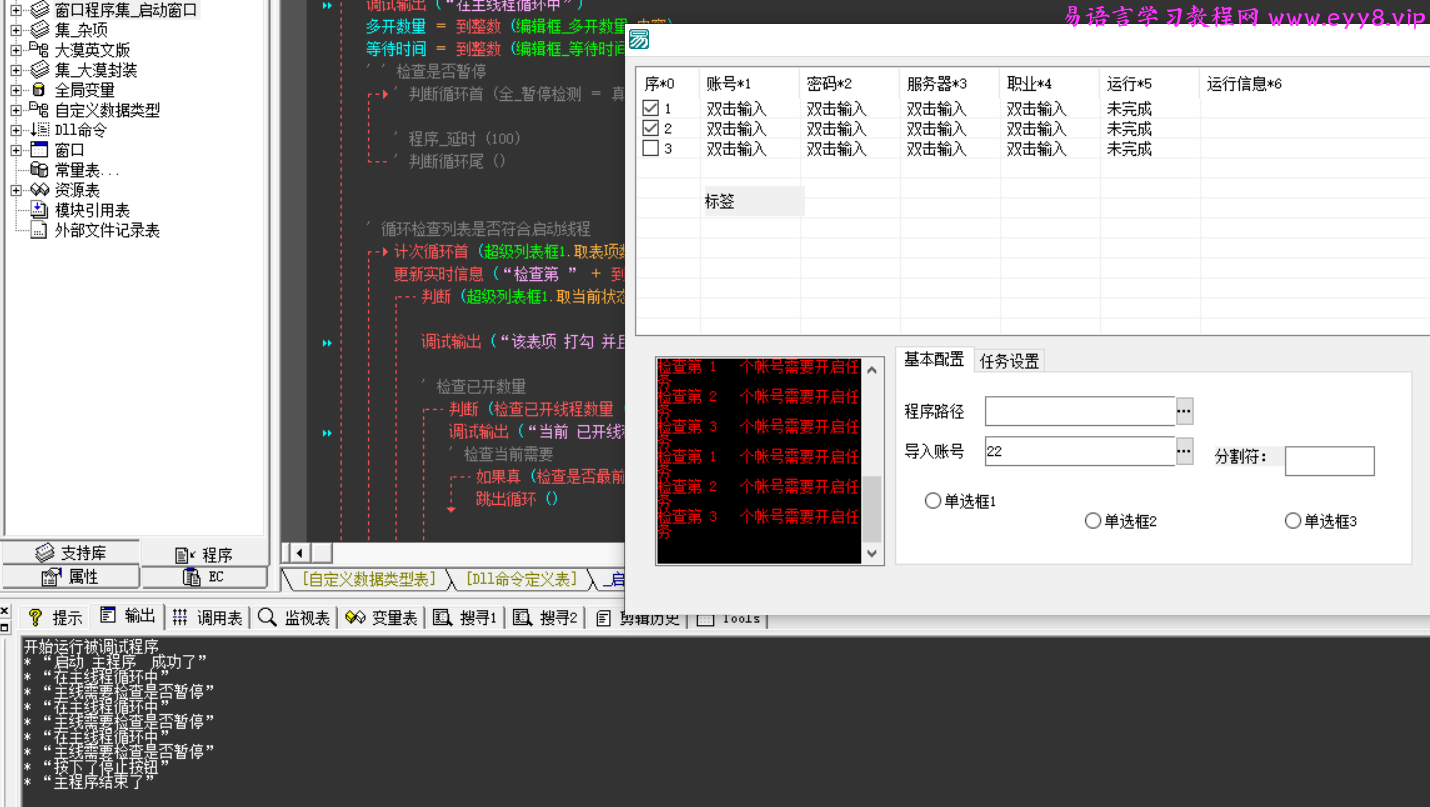
Task: Click the 监视表 magnifier icon
Action: 267,617
